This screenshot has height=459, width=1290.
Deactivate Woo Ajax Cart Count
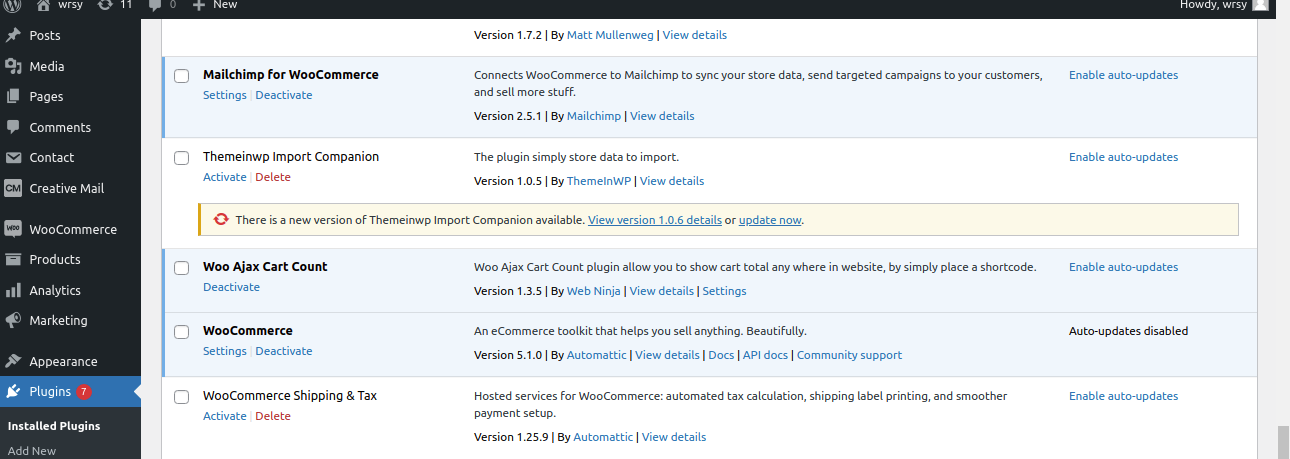[x=231, y=287]
